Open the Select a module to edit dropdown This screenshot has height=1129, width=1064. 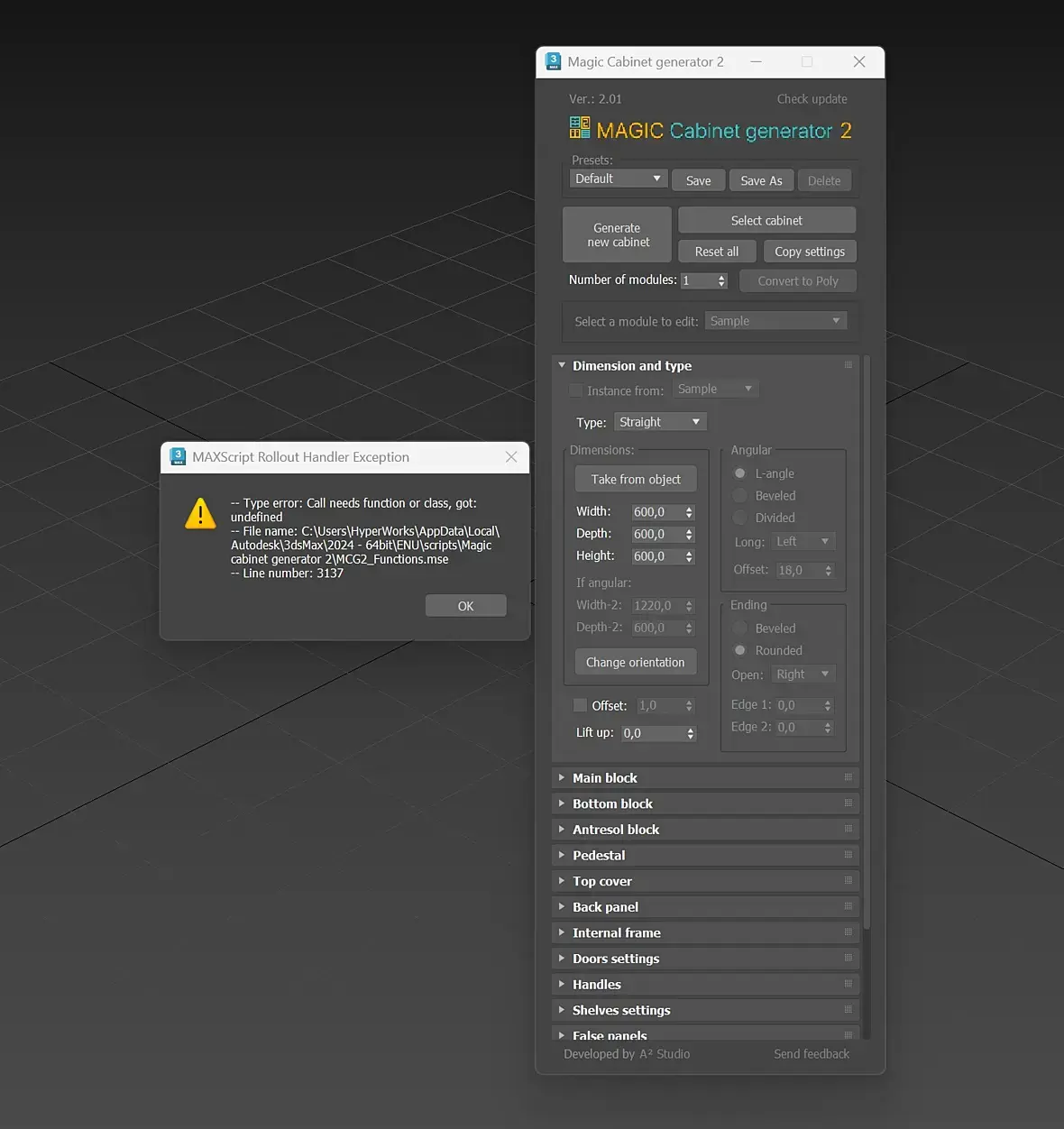(x=775, y=321)
